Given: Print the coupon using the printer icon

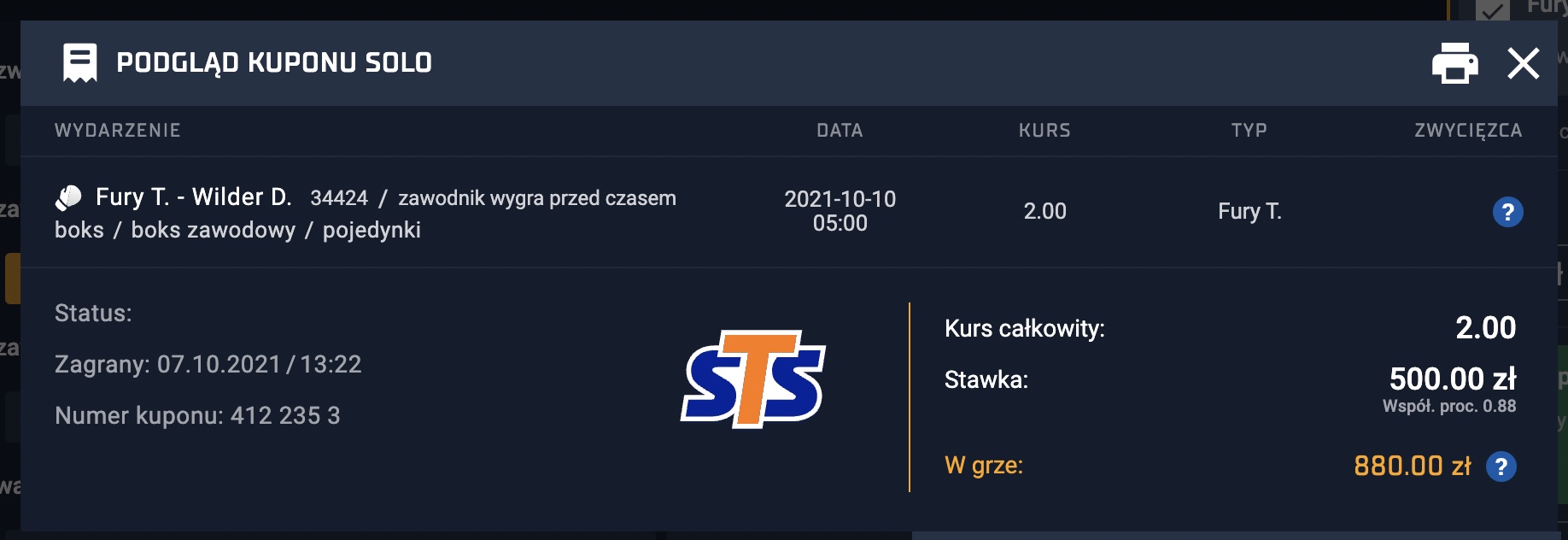Looking at the screenshot, I should [x=1455, y=63].
